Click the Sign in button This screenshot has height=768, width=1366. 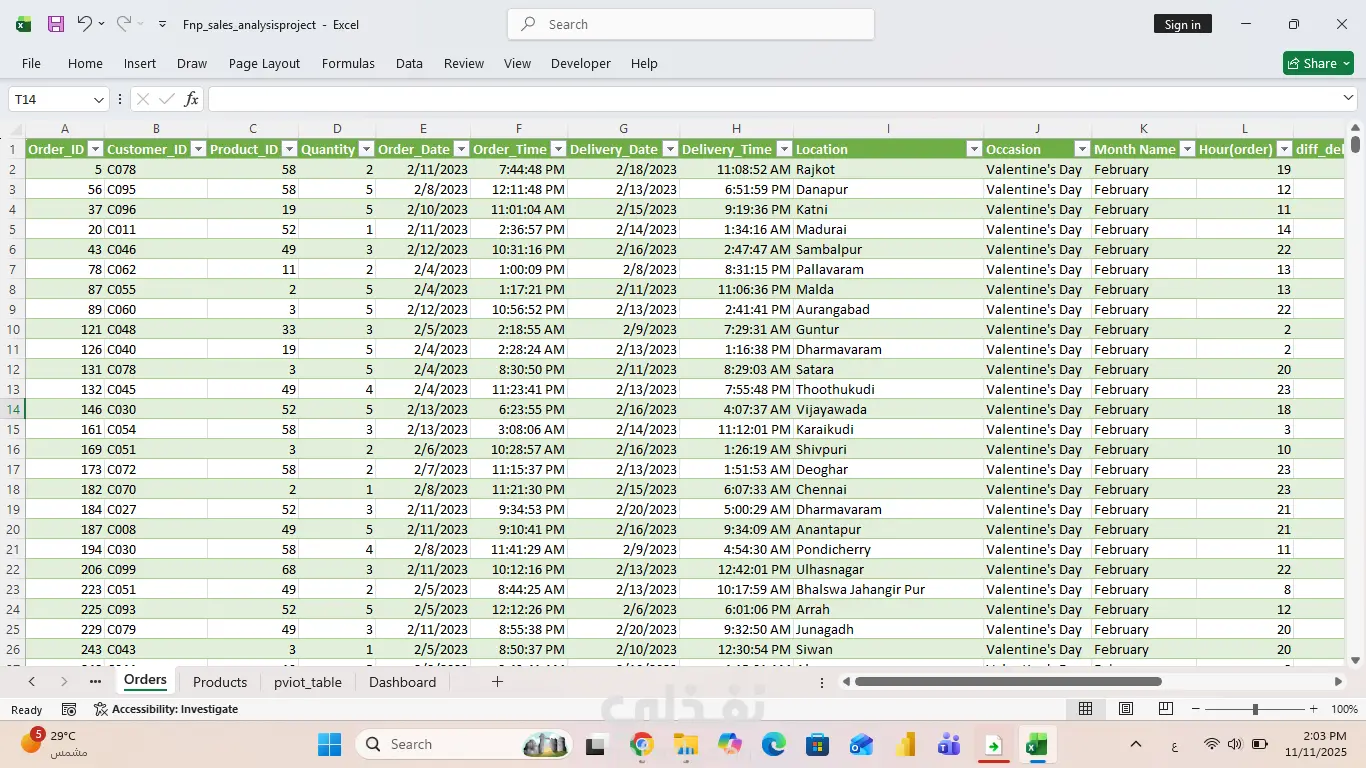(x=1182, y=25)
